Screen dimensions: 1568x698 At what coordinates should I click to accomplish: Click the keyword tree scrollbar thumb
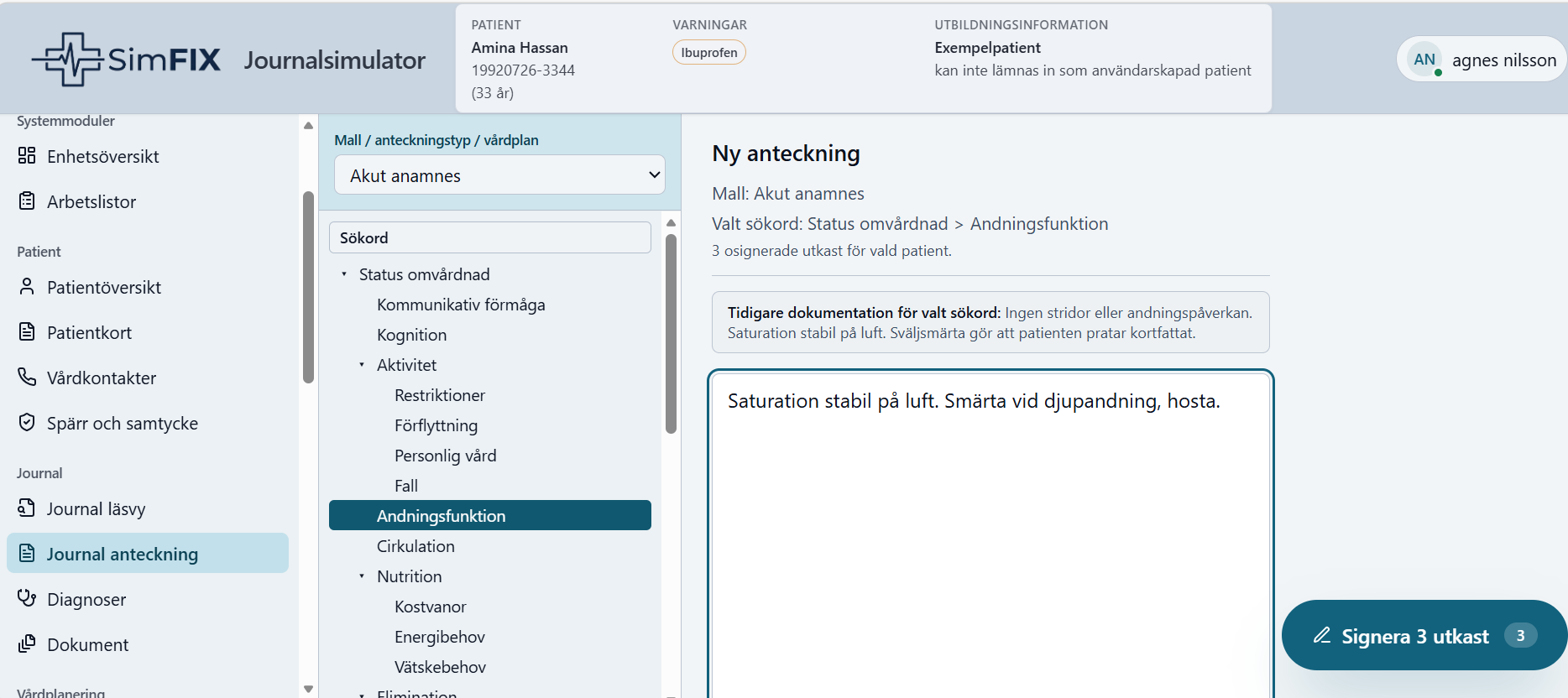(671, 334)
